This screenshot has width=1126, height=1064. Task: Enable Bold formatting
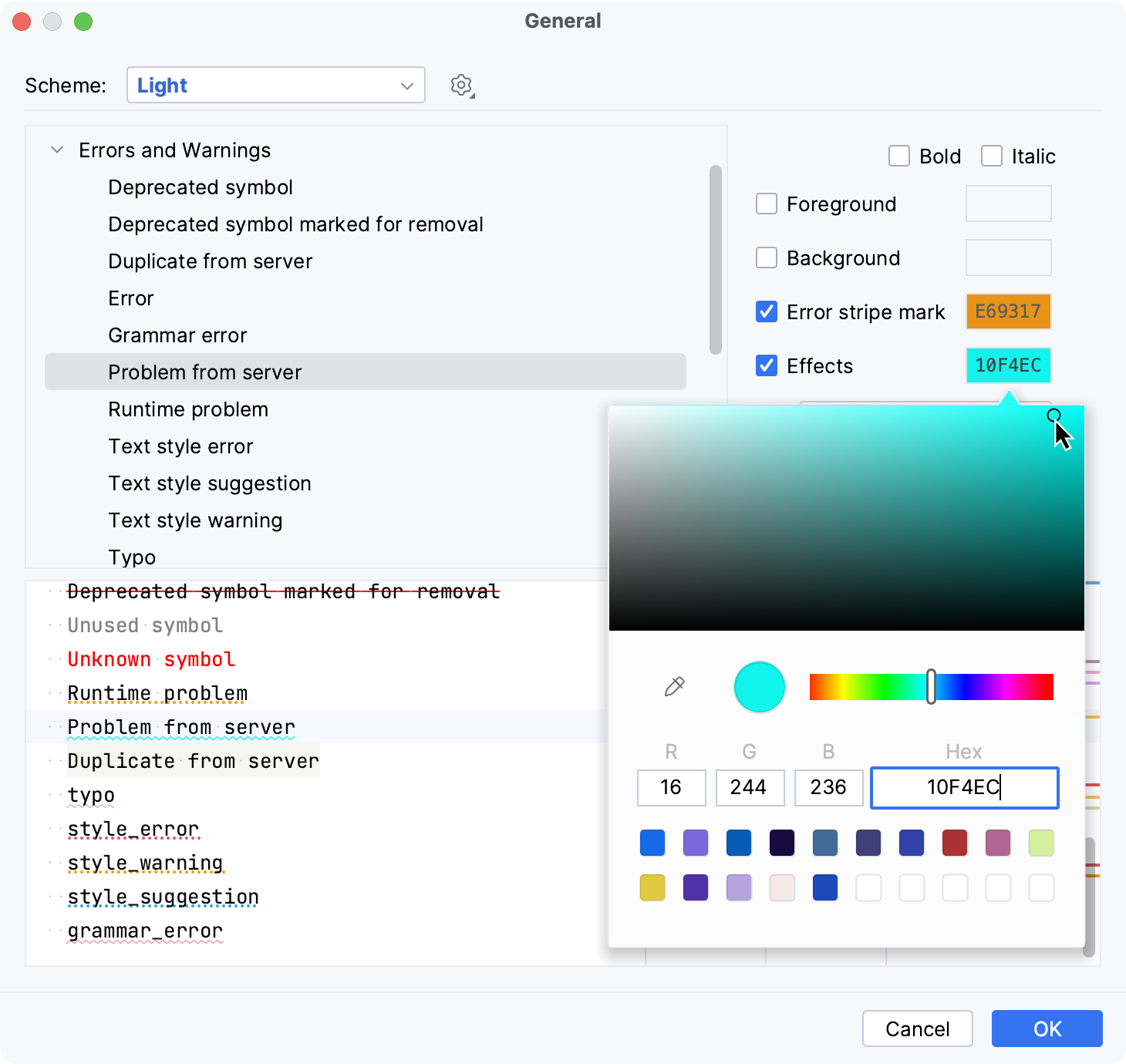pos(898,156)
